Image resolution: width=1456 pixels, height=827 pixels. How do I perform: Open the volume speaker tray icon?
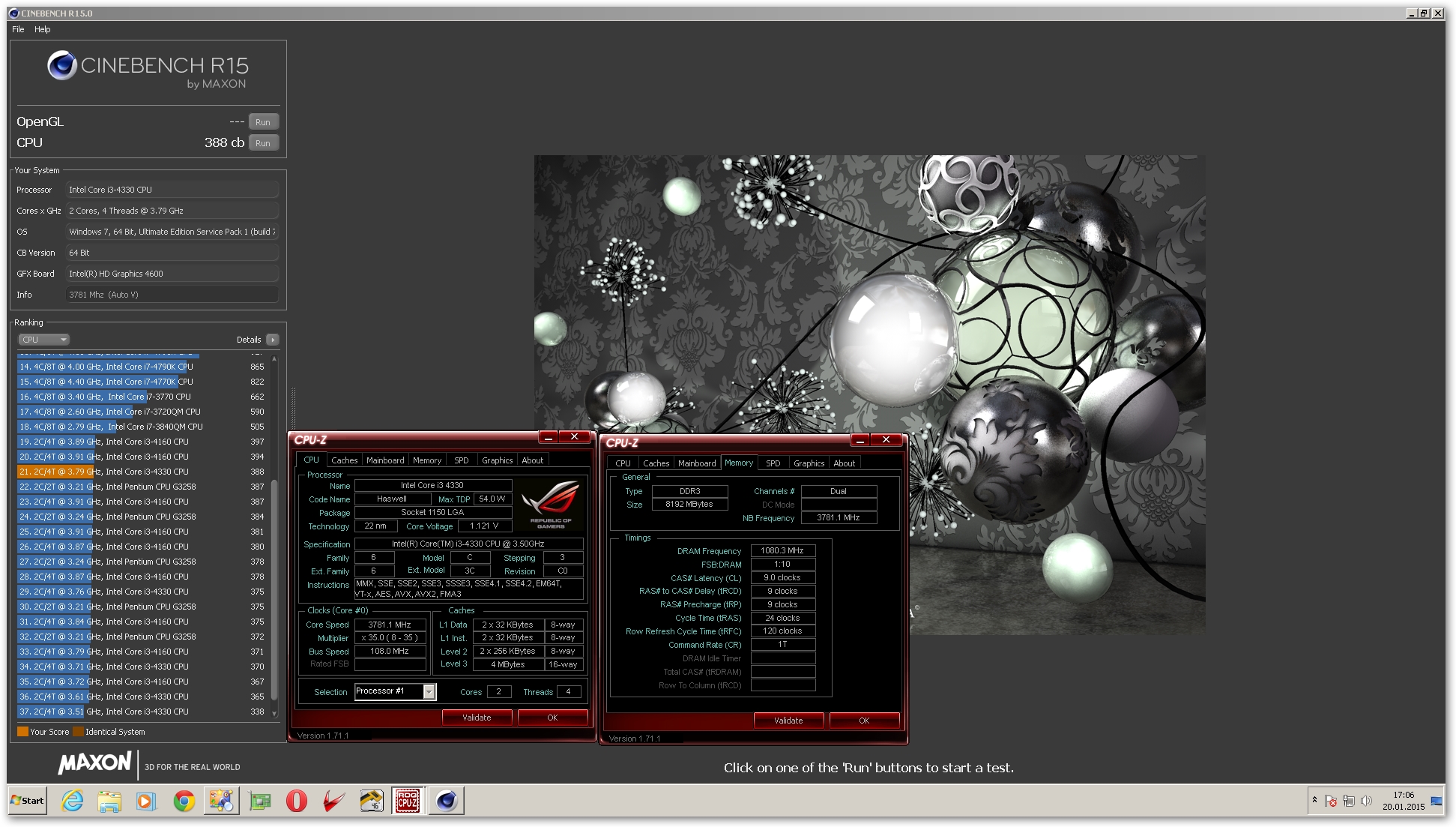pos(1366,801)
